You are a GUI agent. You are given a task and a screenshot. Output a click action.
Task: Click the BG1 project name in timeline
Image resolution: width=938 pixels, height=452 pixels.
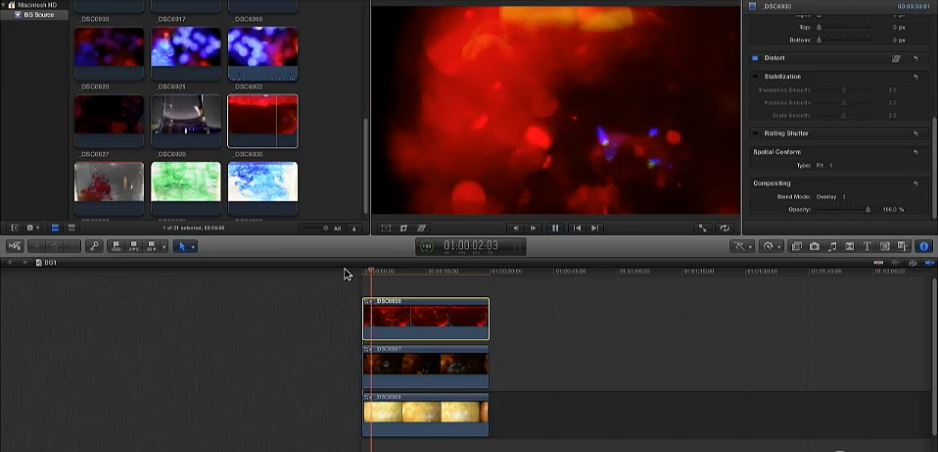[x=50, y=262]
